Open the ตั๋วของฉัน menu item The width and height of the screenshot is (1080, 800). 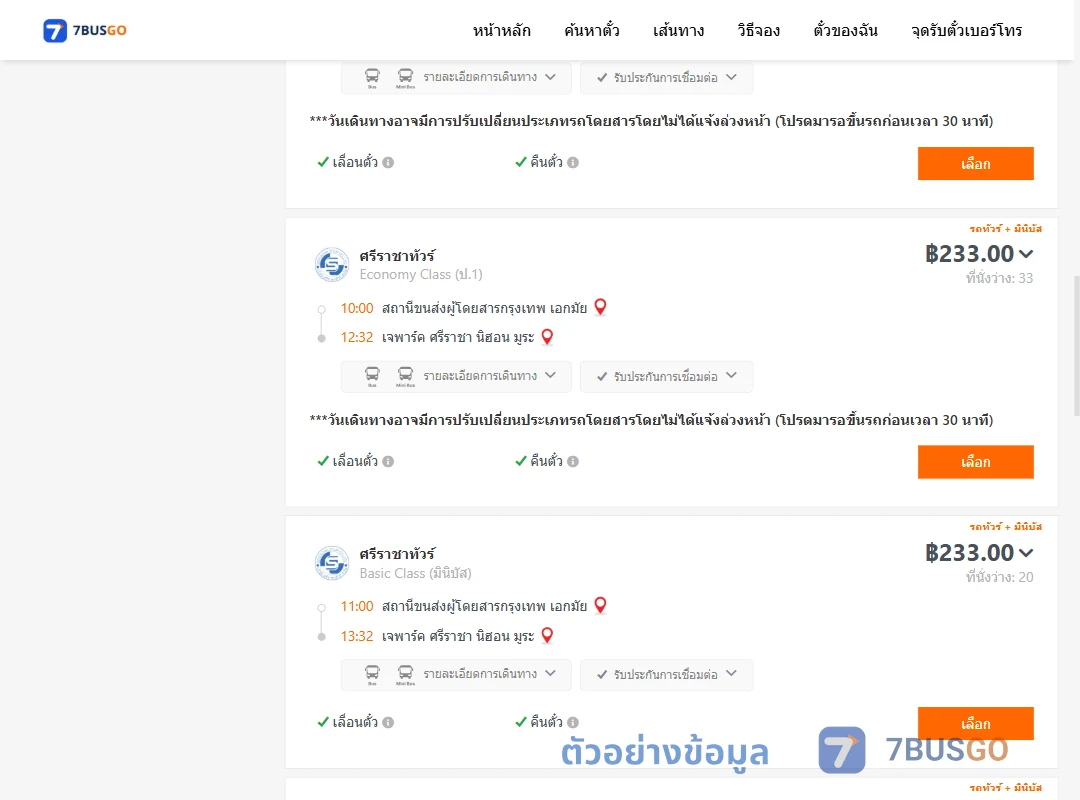845,30
